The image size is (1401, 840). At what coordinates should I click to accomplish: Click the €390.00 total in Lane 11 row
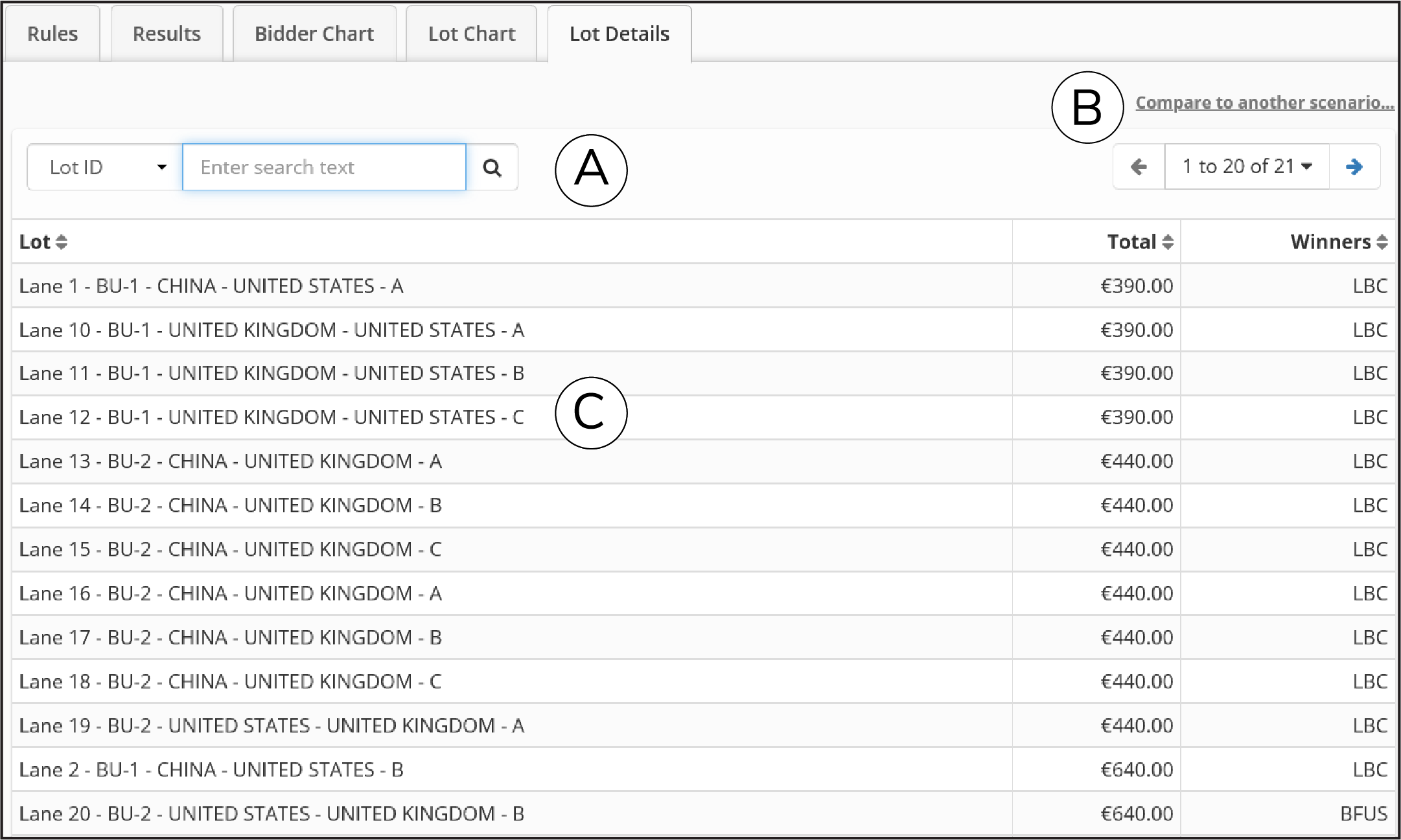click(1137, 374)
